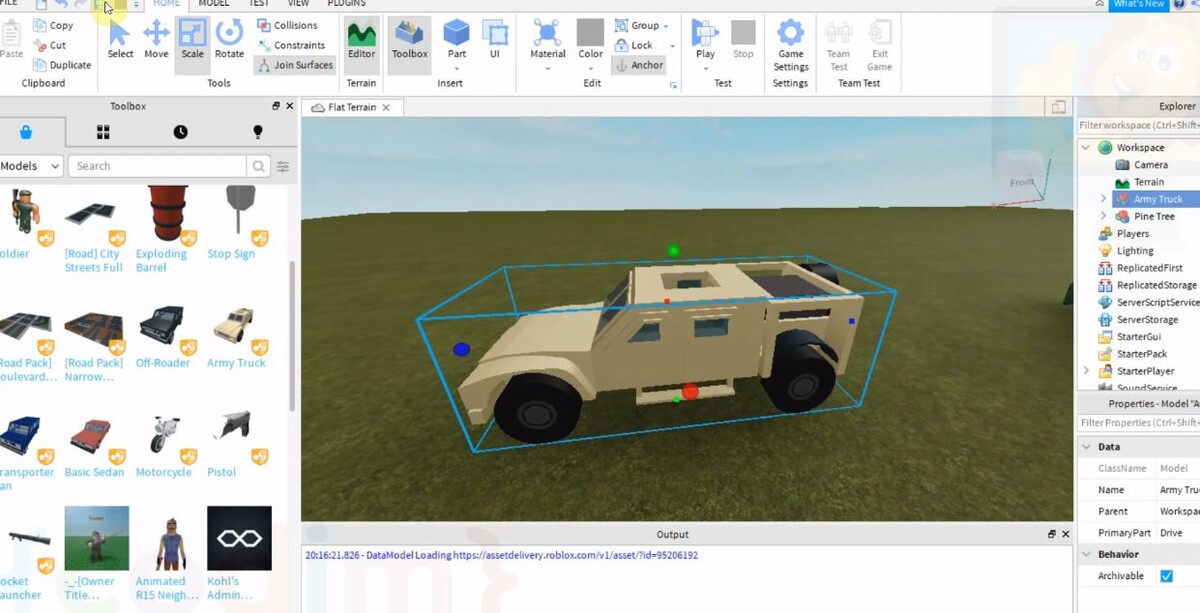The image size is (1200, 613).
Task: Close the Output panel
Action: pos(1066,535)
